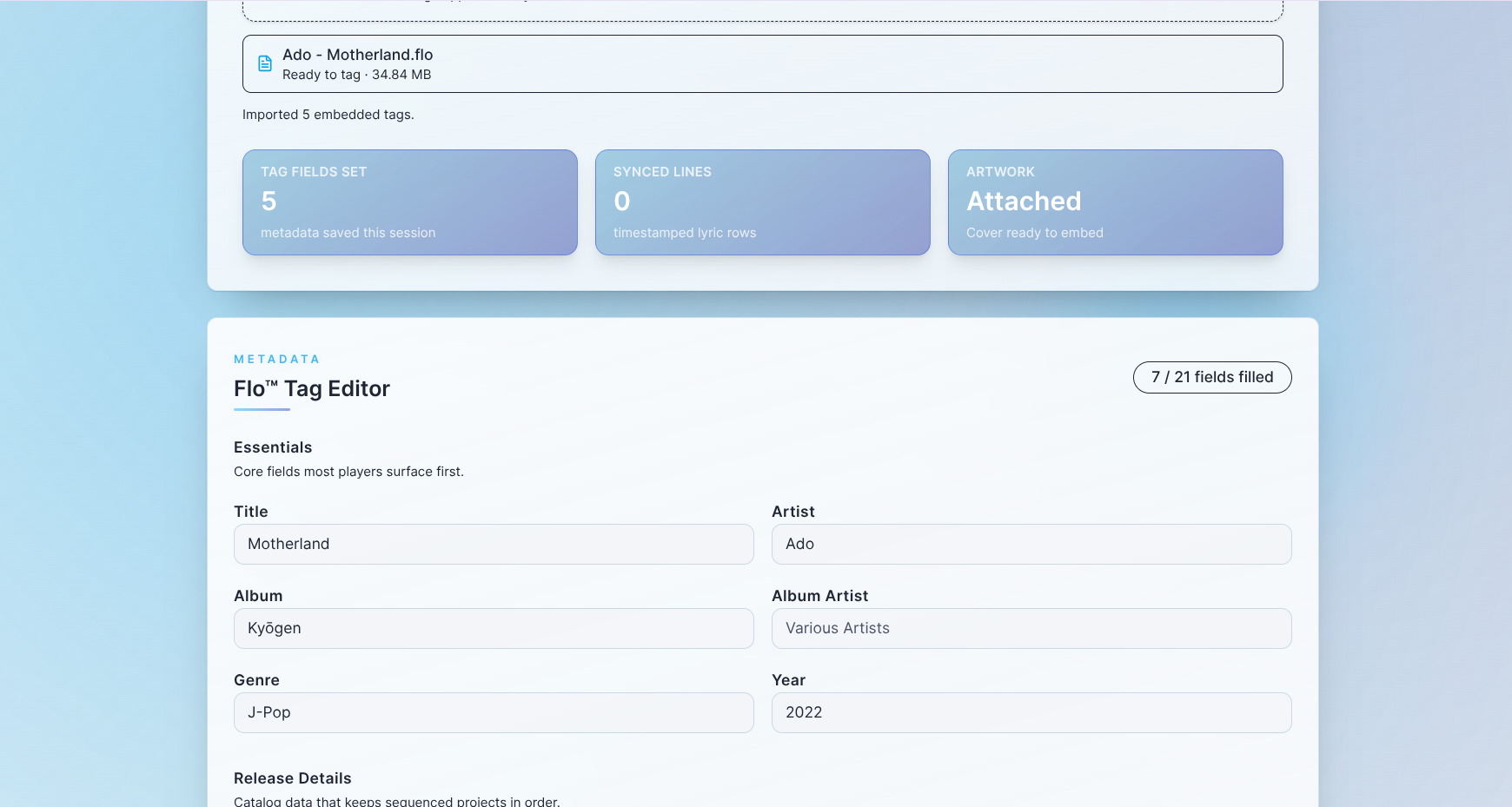Click the Essentials section heading
Viewport: 1512px width, 807px height.
coord(273,447)
